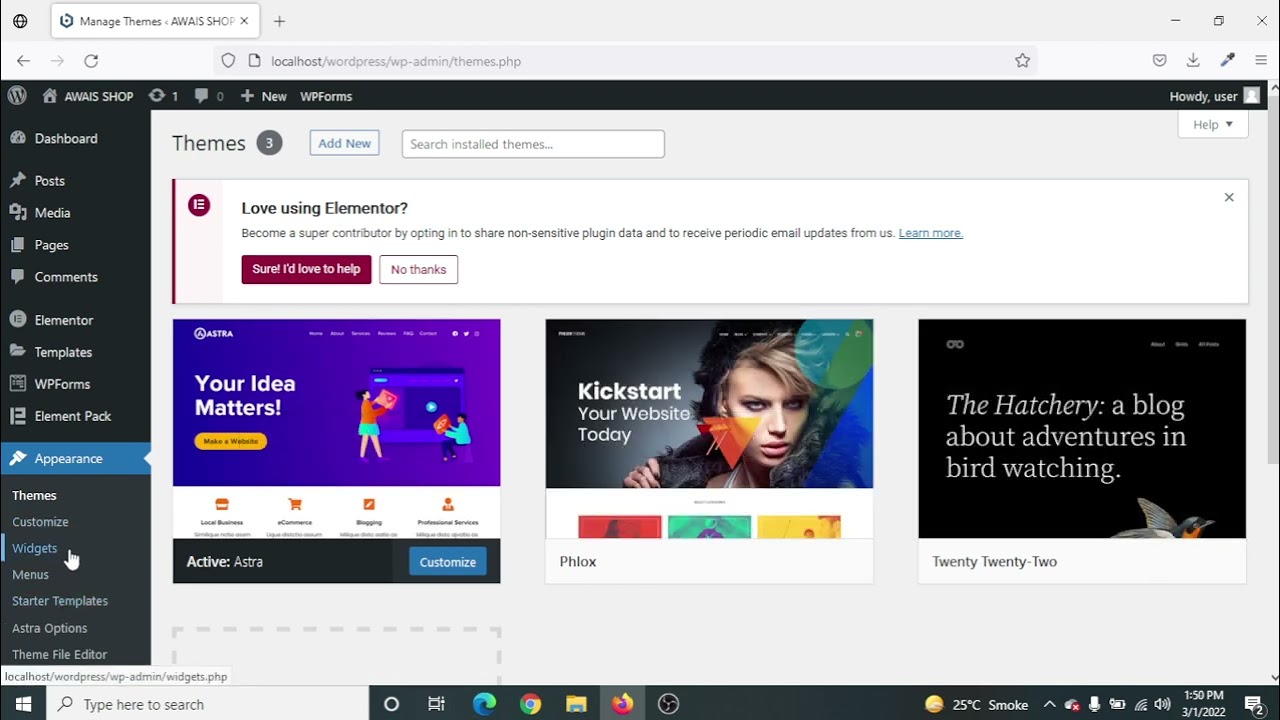
Task: Open the Menus submenu item
Action: pos(30,575)
